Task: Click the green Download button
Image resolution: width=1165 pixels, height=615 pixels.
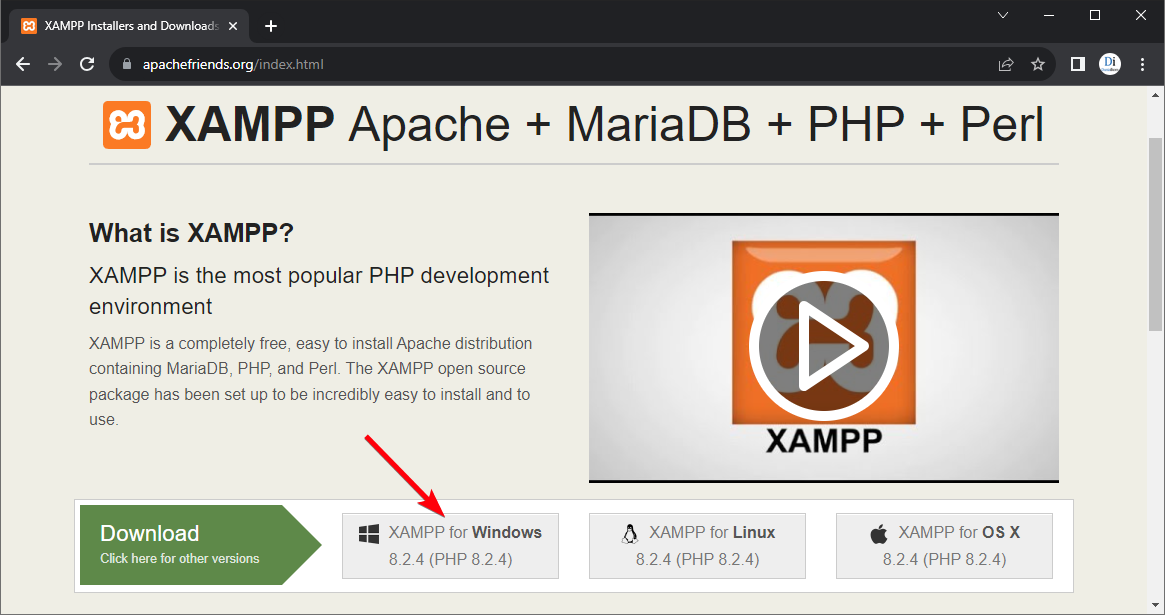Action: point(201,545)
